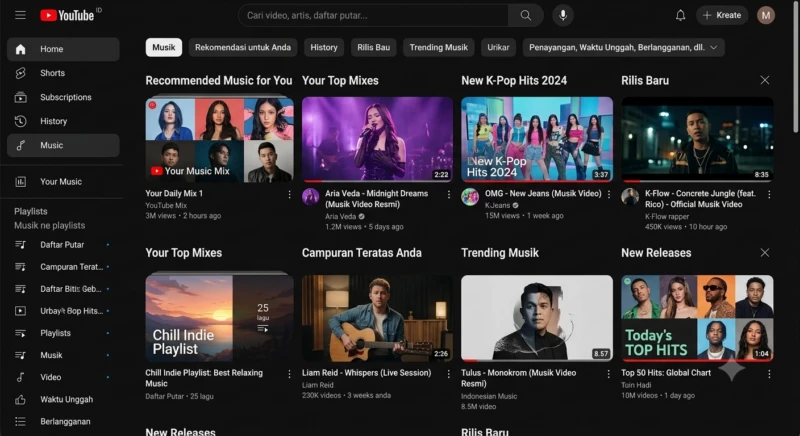The height and width of the screenshot is (436, 800).
Task: Open Top 50 Hits: Global Chart title
Action: [x=666, y=373]
